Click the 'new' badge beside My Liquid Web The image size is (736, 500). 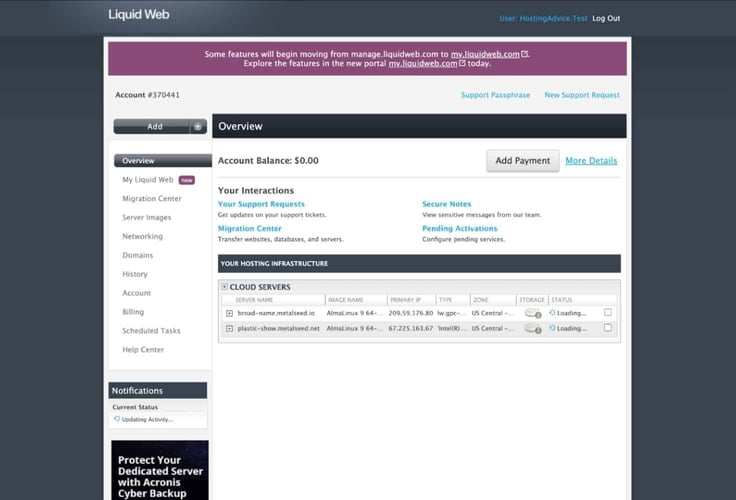pyautogui.click(x=187, y=180)
